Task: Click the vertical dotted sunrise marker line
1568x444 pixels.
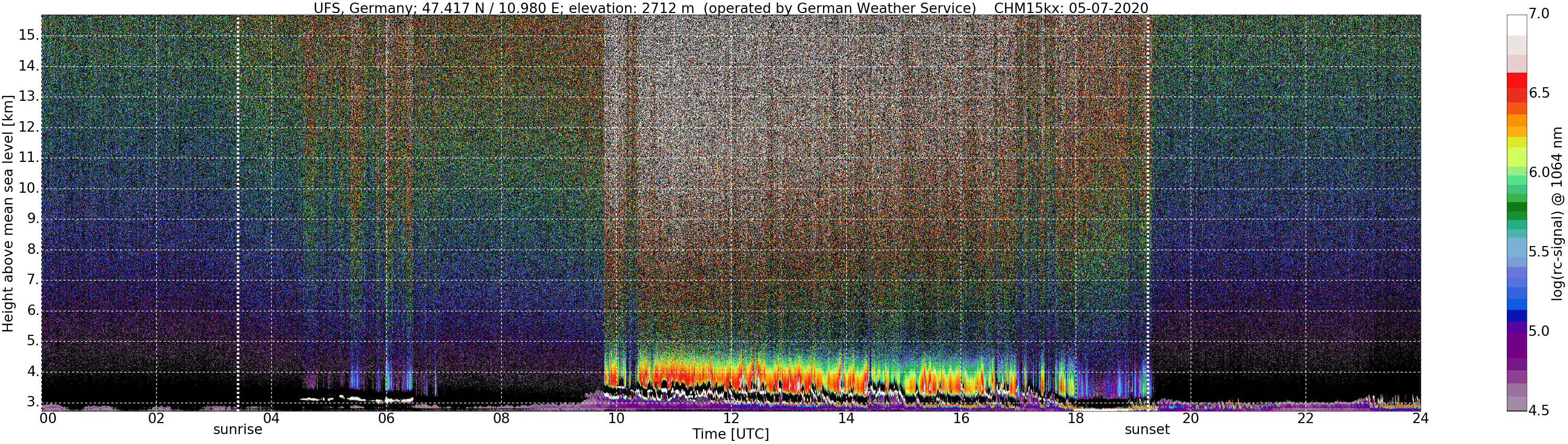Action: [237, 213]
